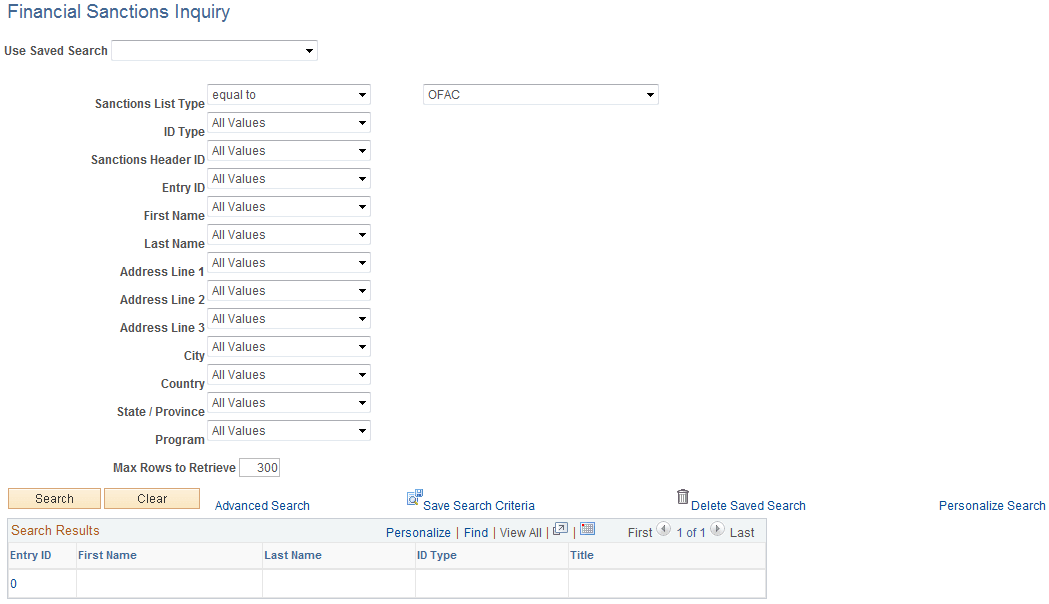The image size is (1049, 604).
Task: Click the Delete Saved Search link
Action: click(x=748, y=506)
